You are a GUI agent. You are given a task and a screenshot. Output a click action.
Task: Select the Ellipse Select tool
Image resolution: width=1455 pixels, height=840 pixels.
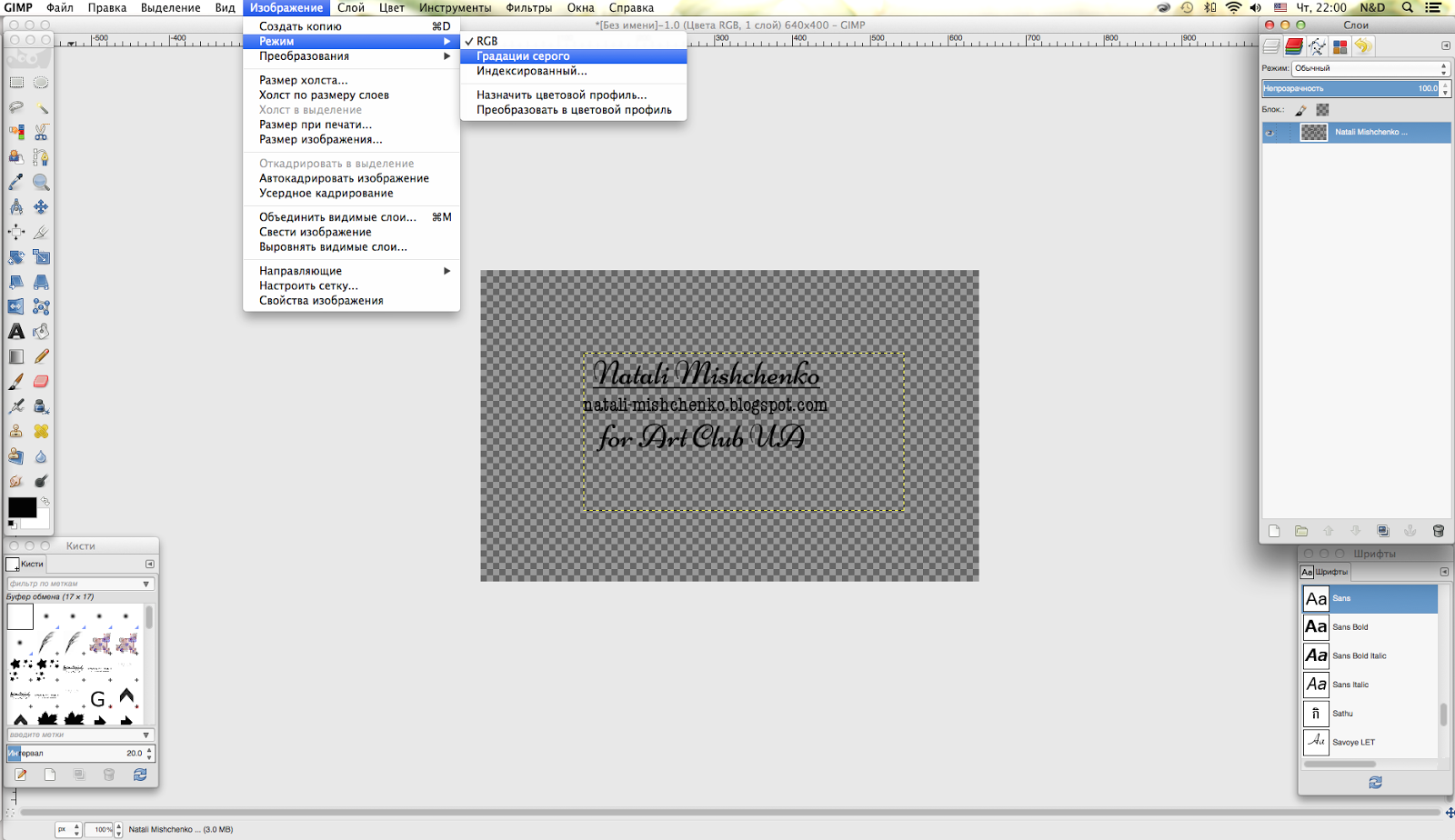point(41,83)
